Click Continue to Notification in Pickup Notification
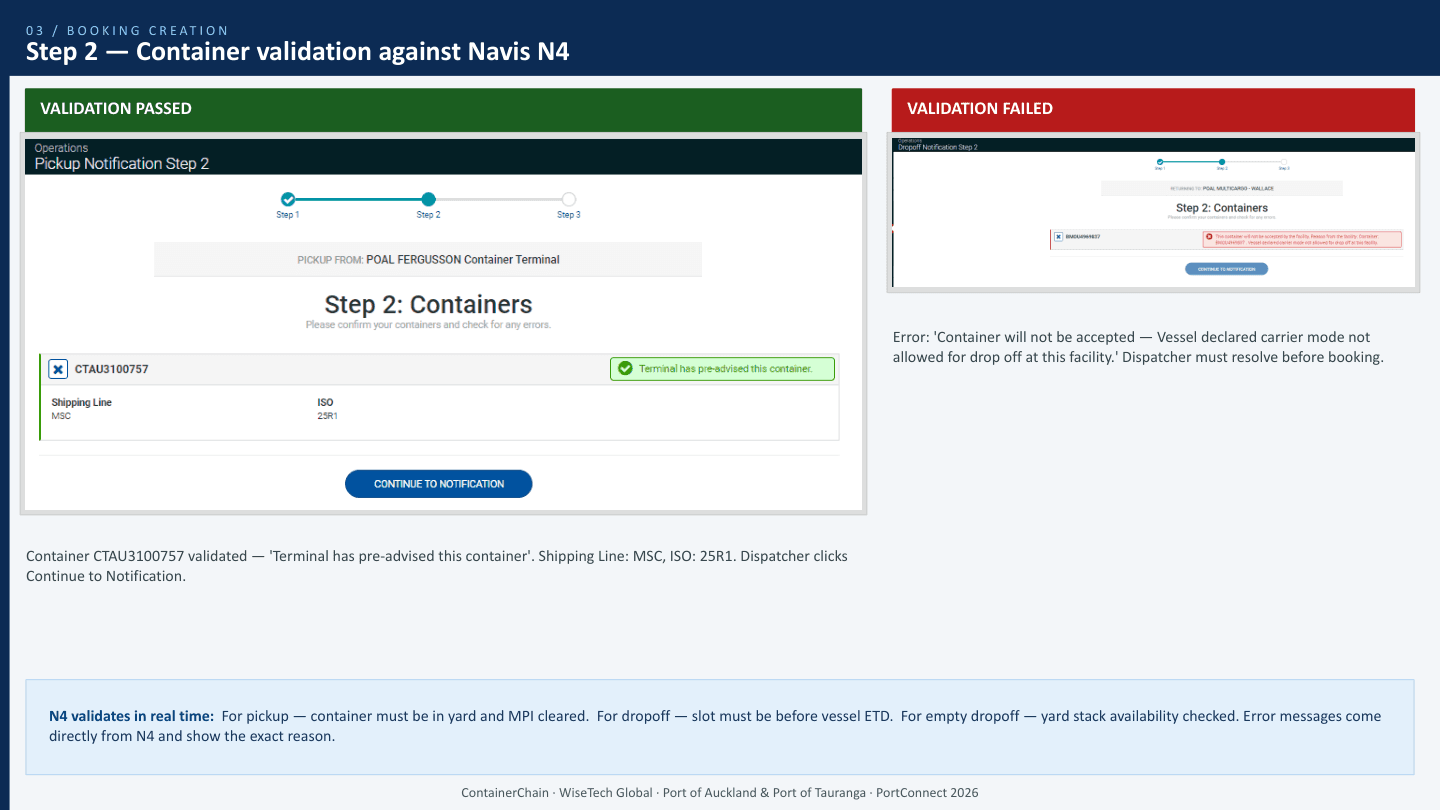Screen dimensions: 1440x810 (x=438, y=484)
